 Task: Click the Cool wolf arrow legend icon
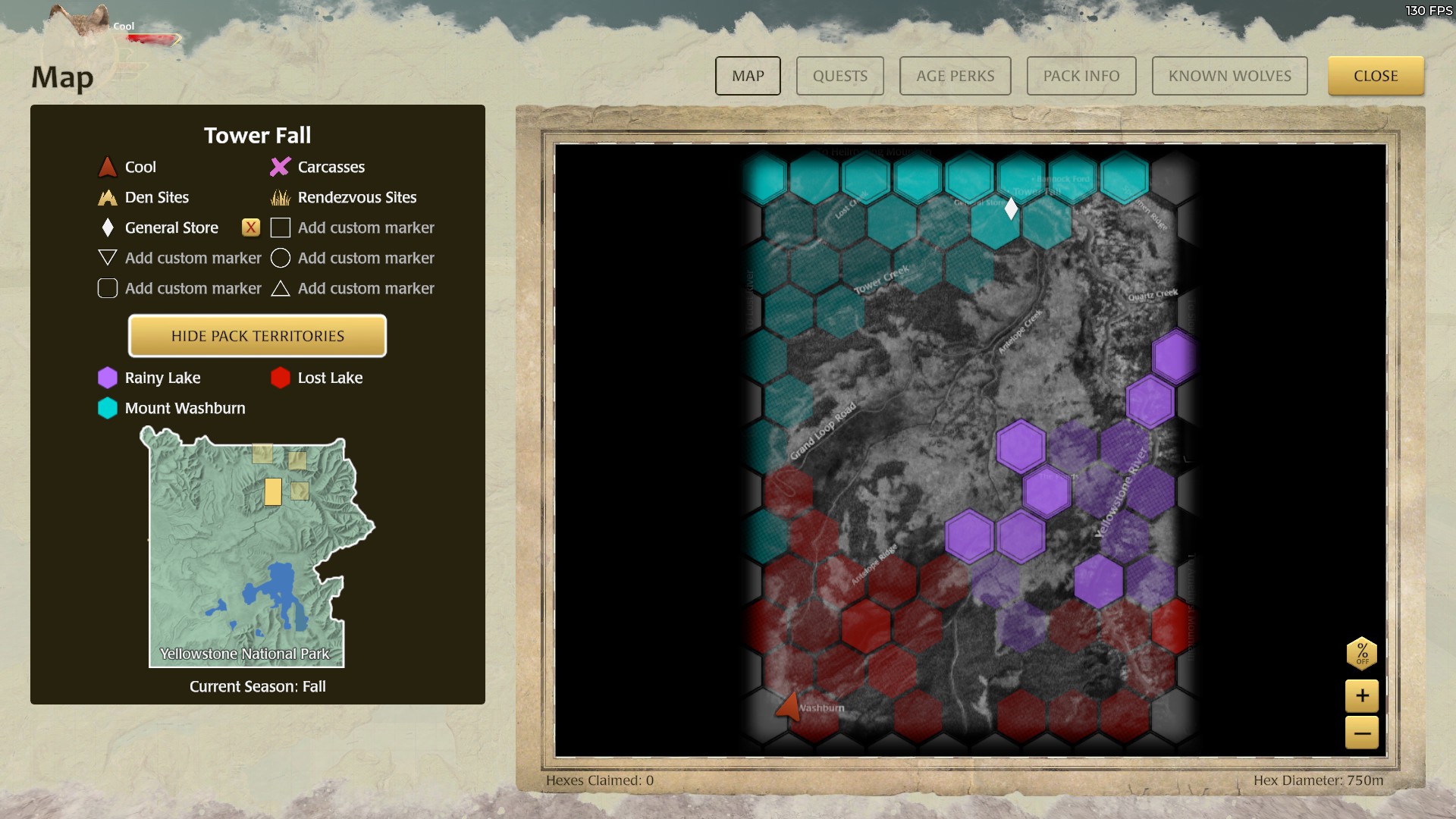coord(108,167)
